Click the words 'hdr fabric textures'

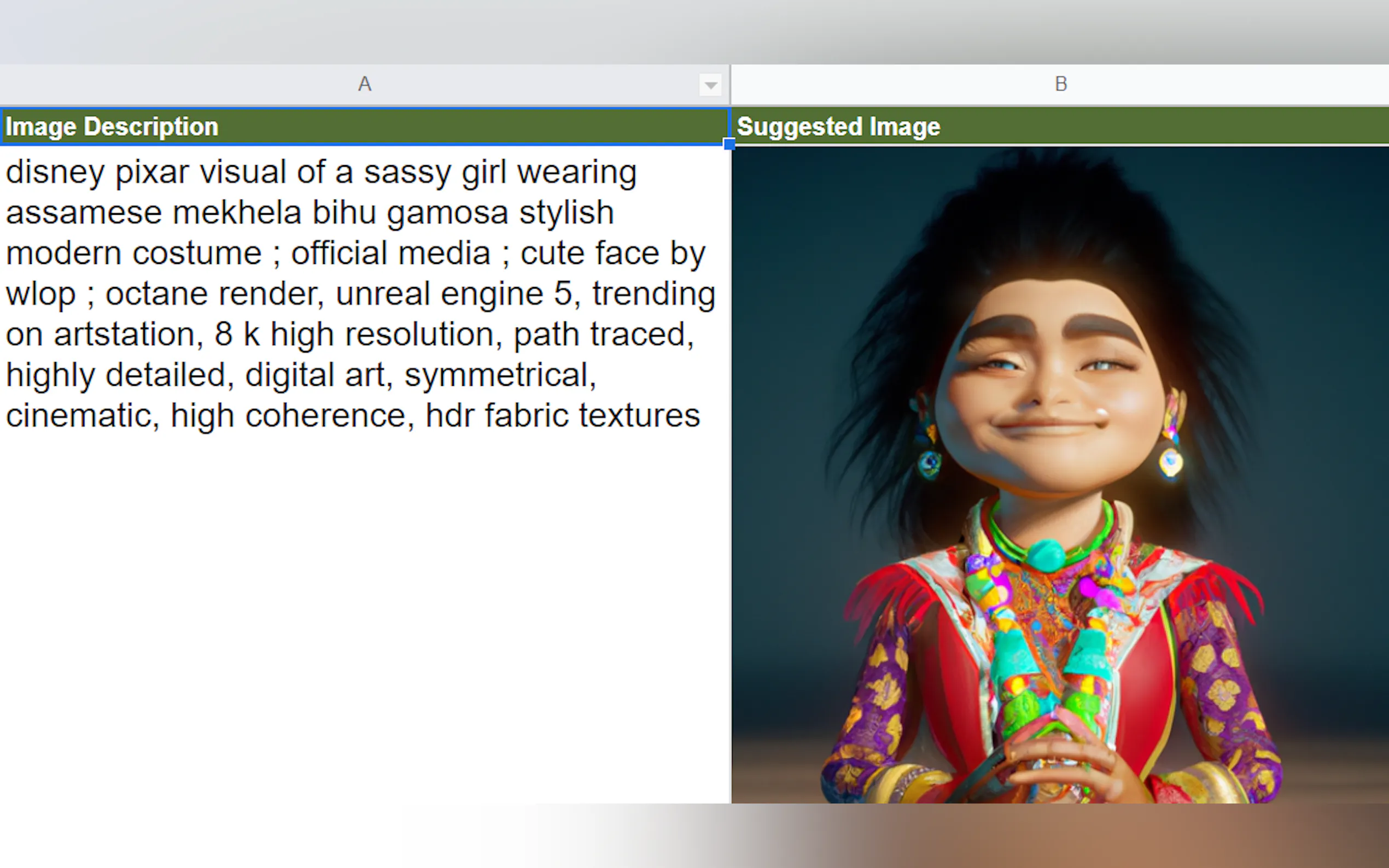pos(562,415)
